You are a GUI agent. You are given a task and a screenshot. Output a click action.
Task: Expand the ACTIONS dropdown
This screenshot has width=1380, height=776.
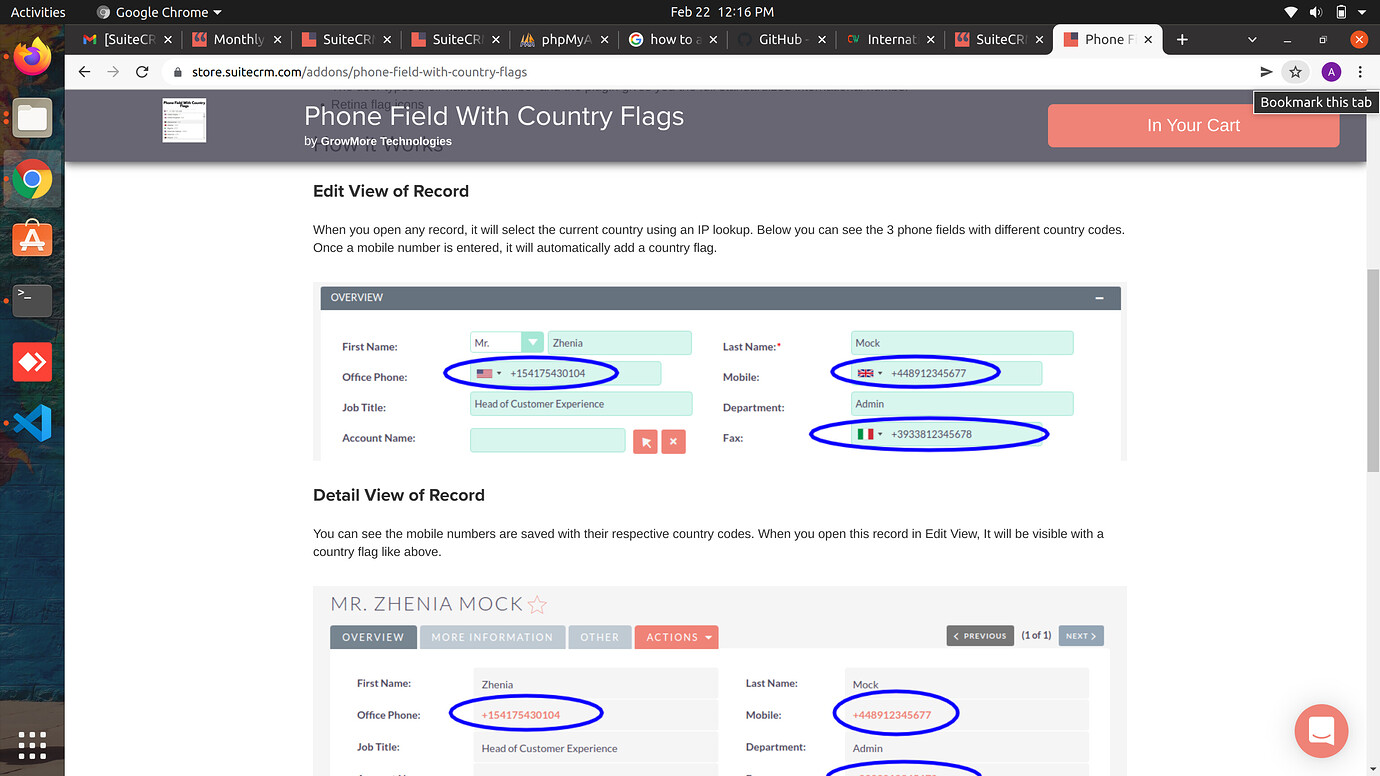point(677,637)
